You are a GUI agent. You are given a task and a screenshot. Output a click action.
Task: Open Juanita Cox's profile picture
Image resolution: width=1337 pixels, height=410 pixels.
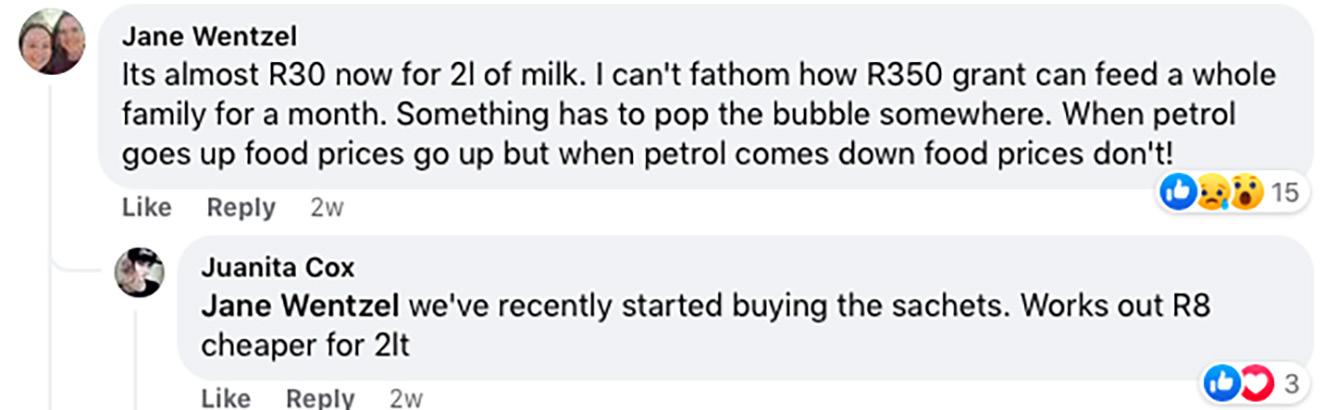(x=140, y=272)
